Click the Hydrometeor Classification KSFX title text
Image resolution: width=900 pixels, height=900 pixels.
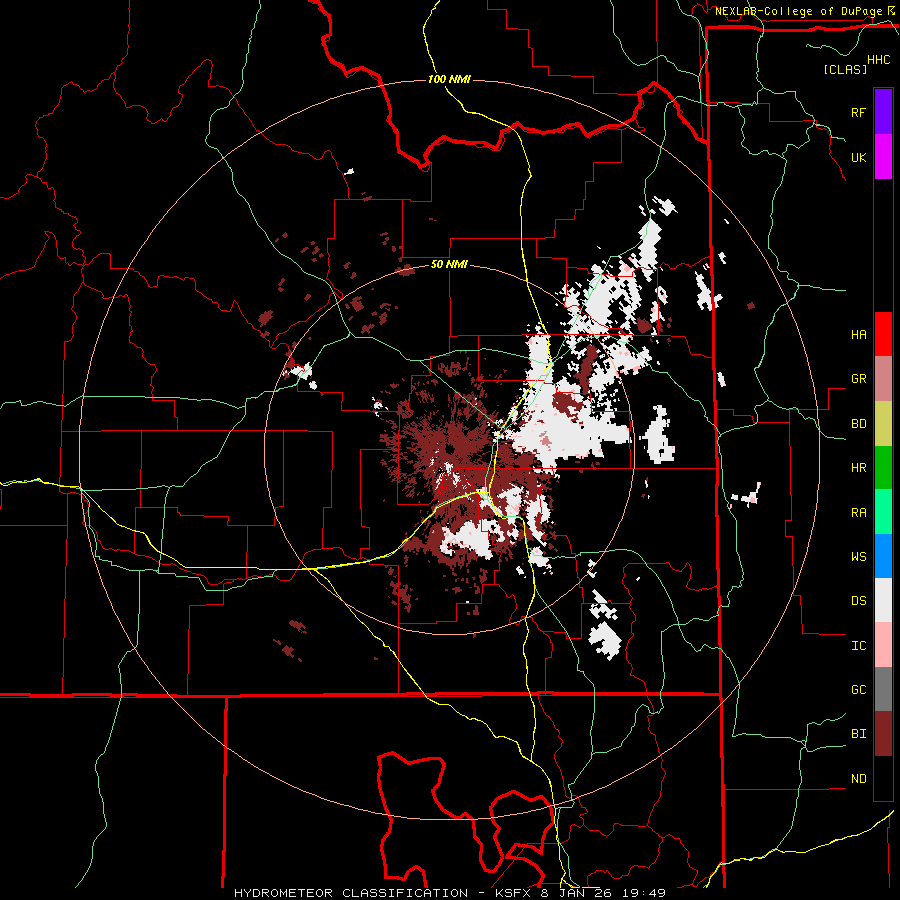(450, 893)
